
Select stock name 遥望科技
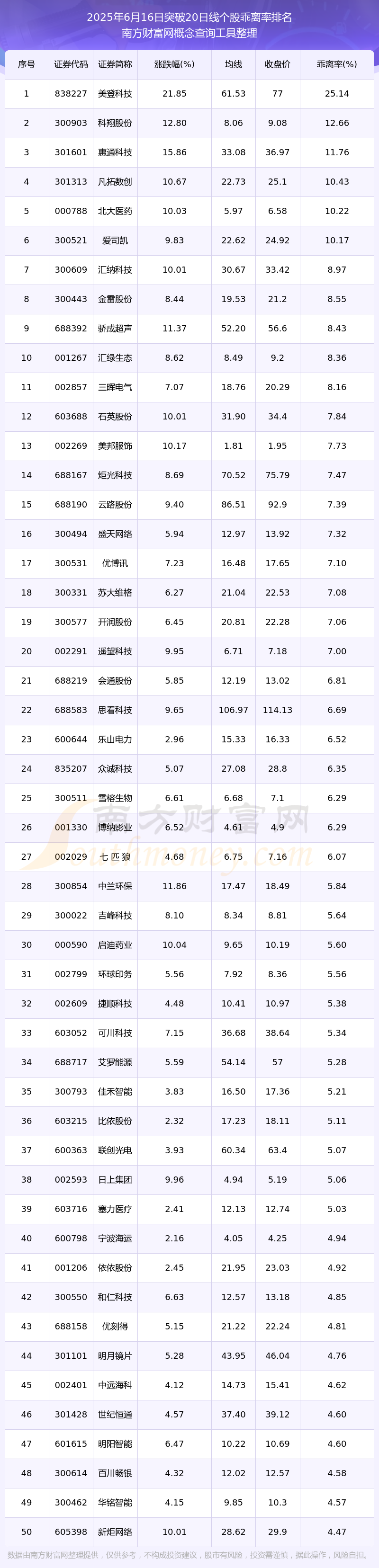click(x=115, y=651)
